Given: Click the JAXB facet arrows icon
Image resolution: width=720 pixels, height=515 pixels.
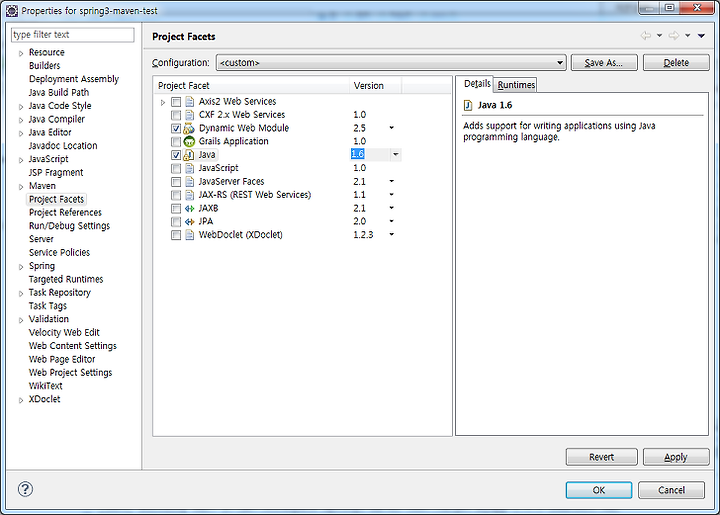Looking at the screenshot, I should [189, 208].
